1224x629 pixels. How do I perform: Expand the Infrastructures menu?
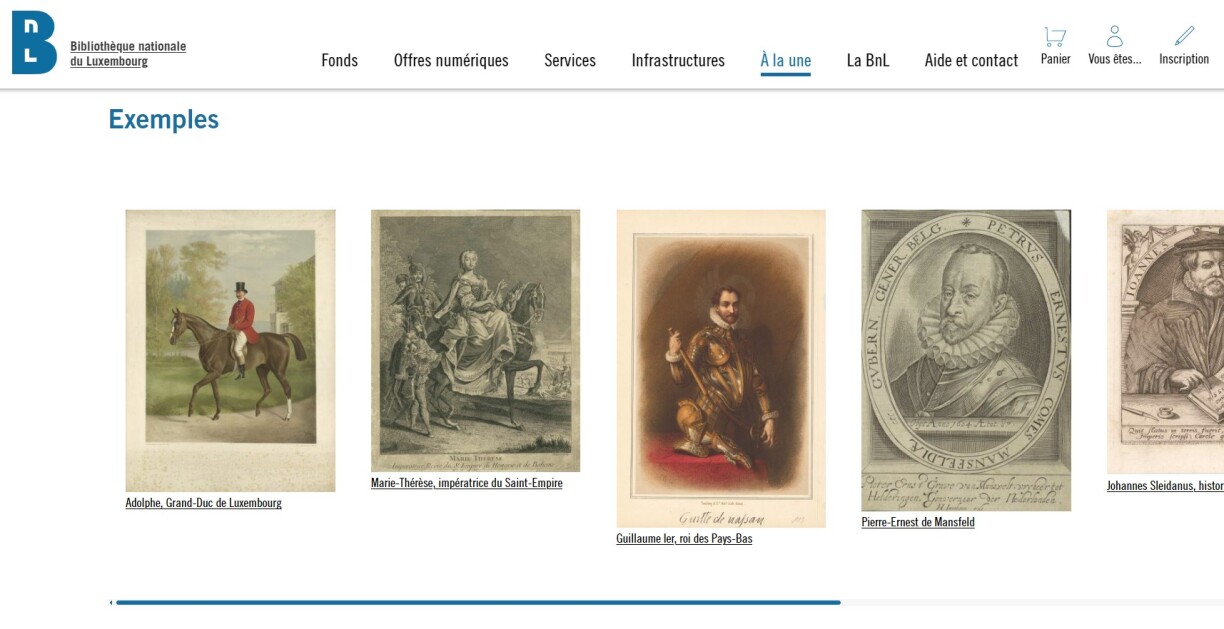(x=678, y=60)
